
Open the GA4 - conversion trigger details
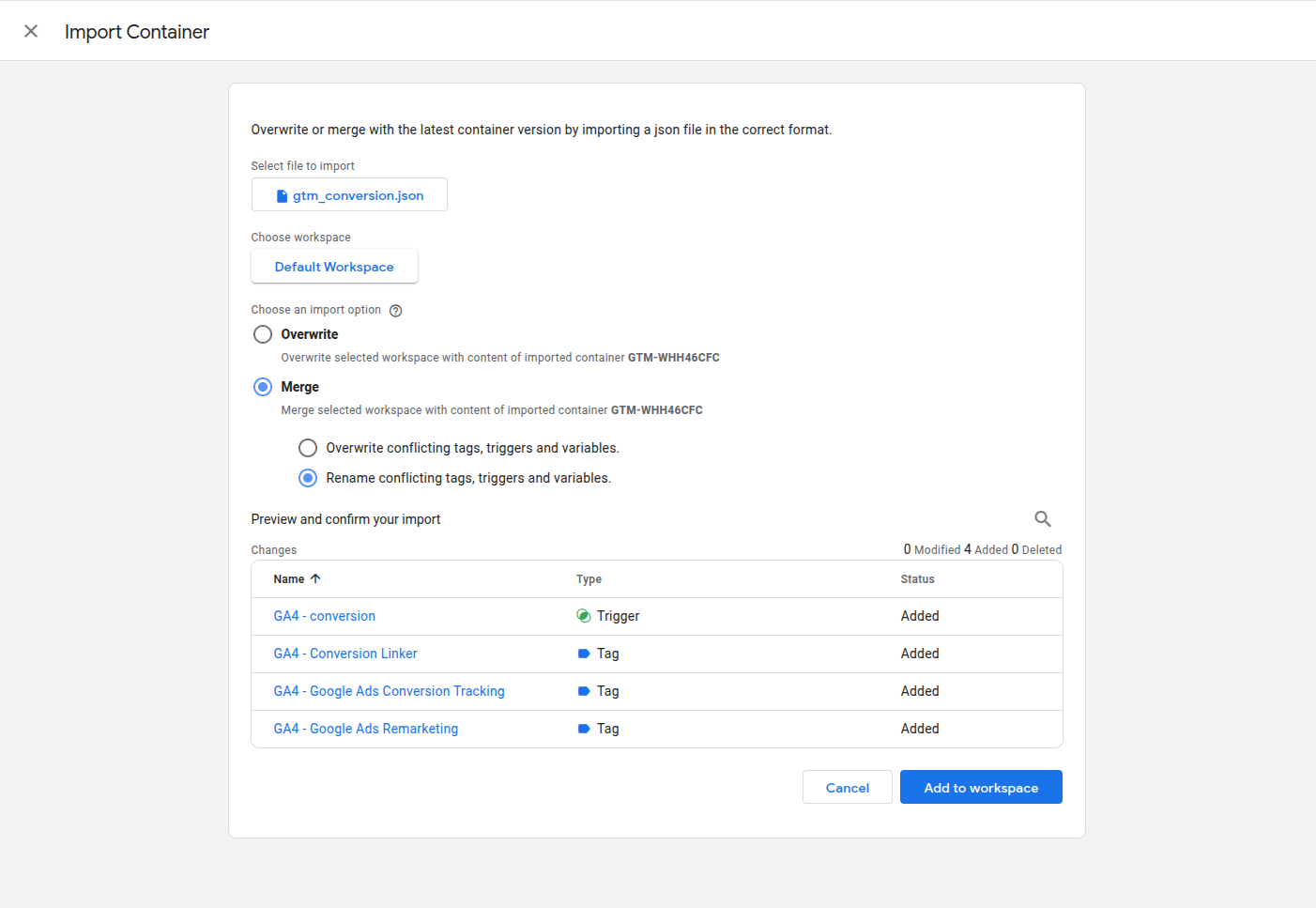tap(324, 616)
